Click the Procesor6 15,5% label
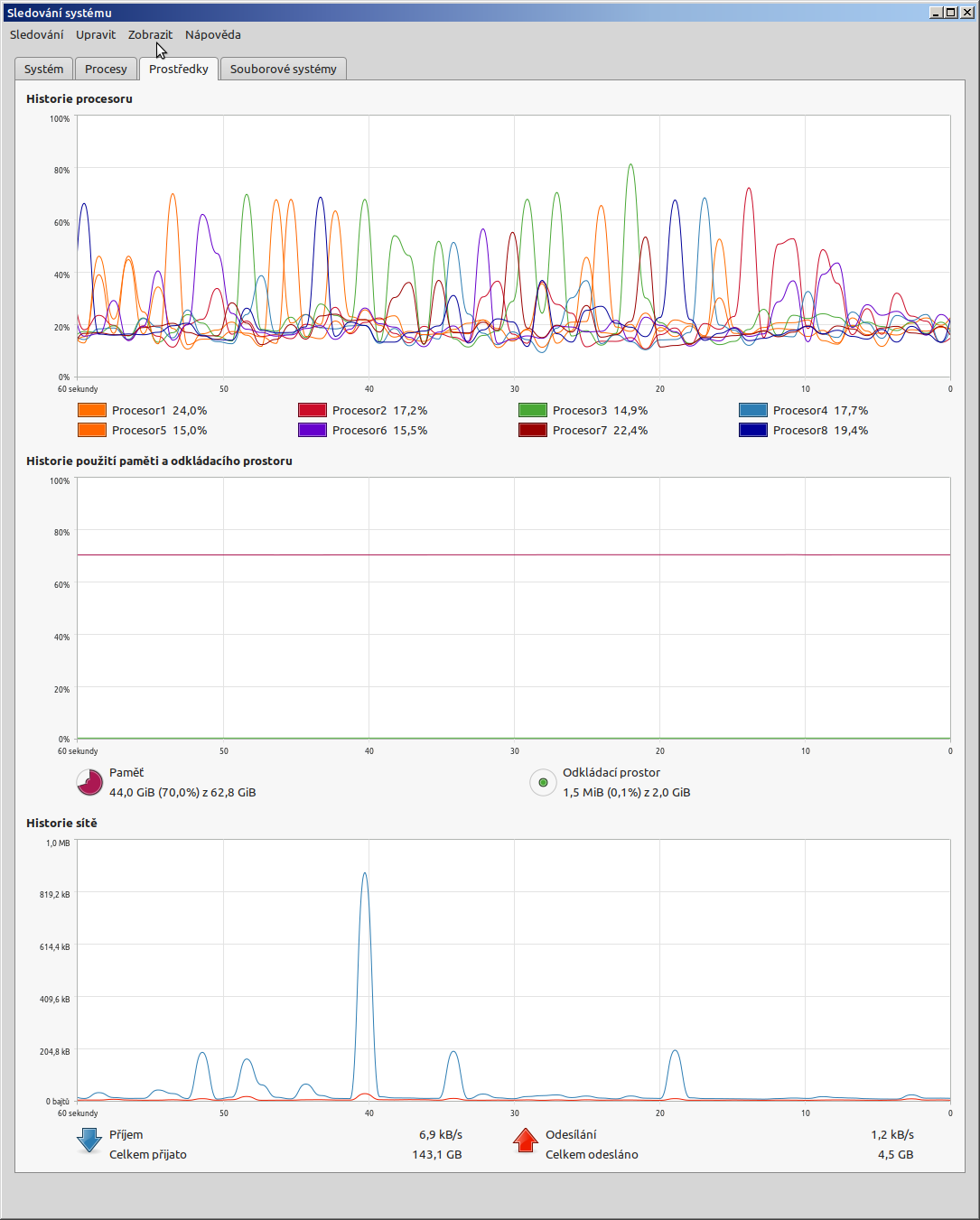This screenshot has height=1220, width=980. click(x=380, y=430)
